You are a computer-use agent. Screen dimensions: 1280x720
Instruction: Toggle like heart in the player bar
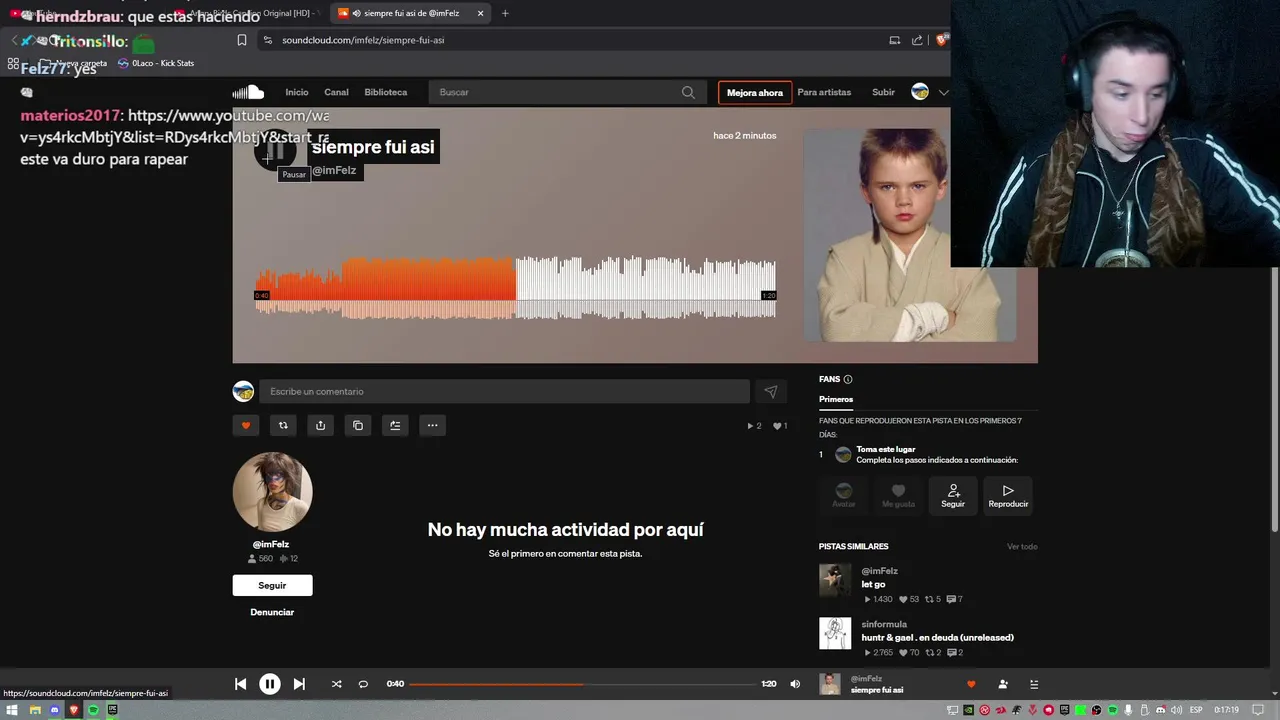click(971, 684)
